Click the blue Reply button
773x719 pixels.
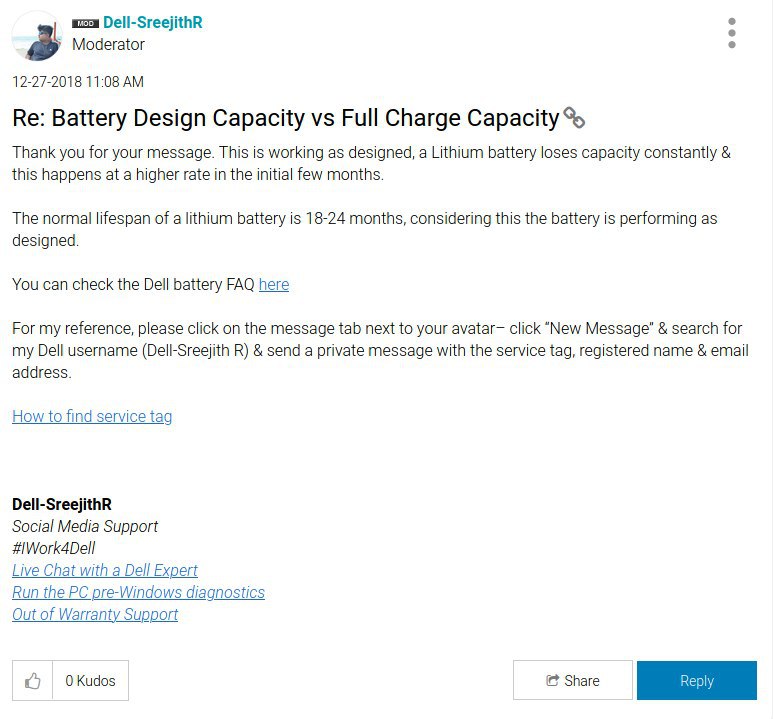click(697, 681)
